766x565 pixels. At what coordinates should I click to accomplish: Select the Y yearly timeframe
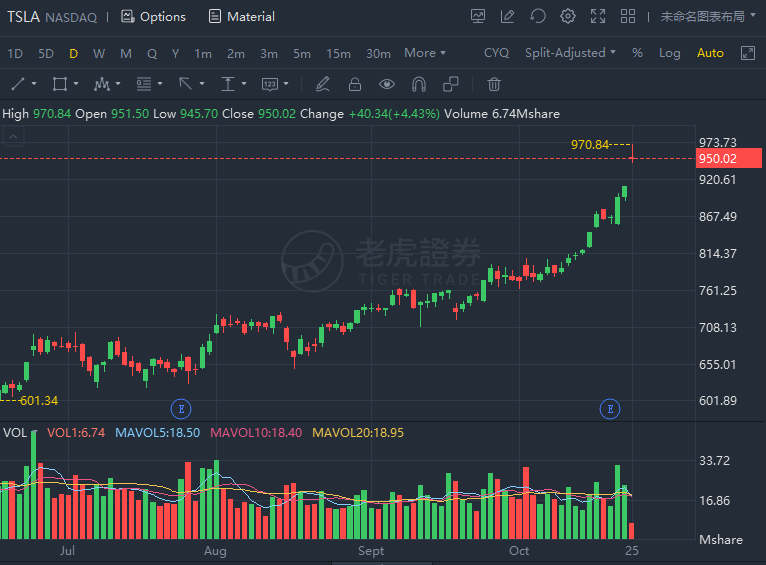[175, 53]
